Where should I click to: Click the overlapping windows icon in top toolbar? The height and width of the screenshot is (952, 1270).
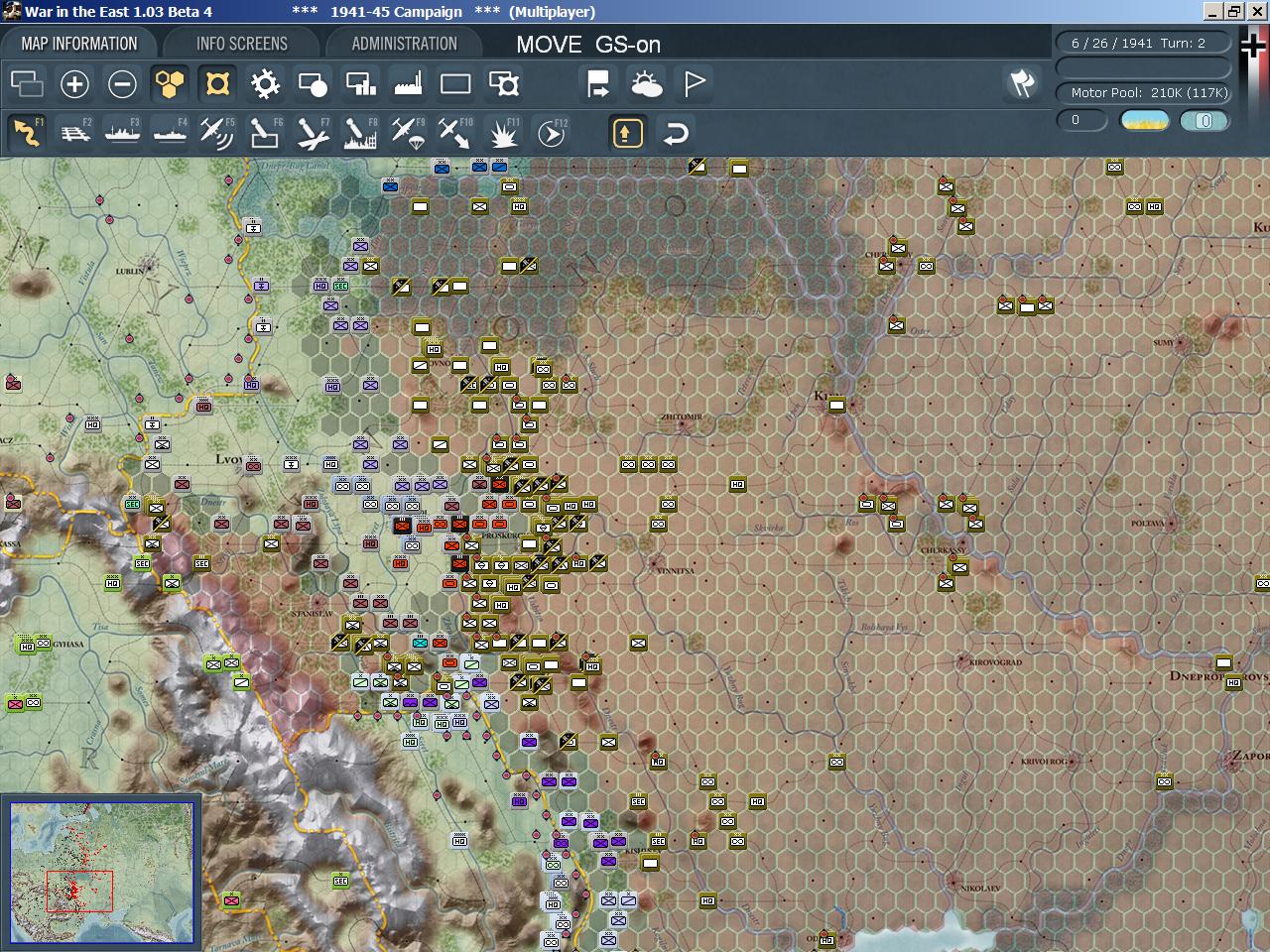click(x=27, y=84)
